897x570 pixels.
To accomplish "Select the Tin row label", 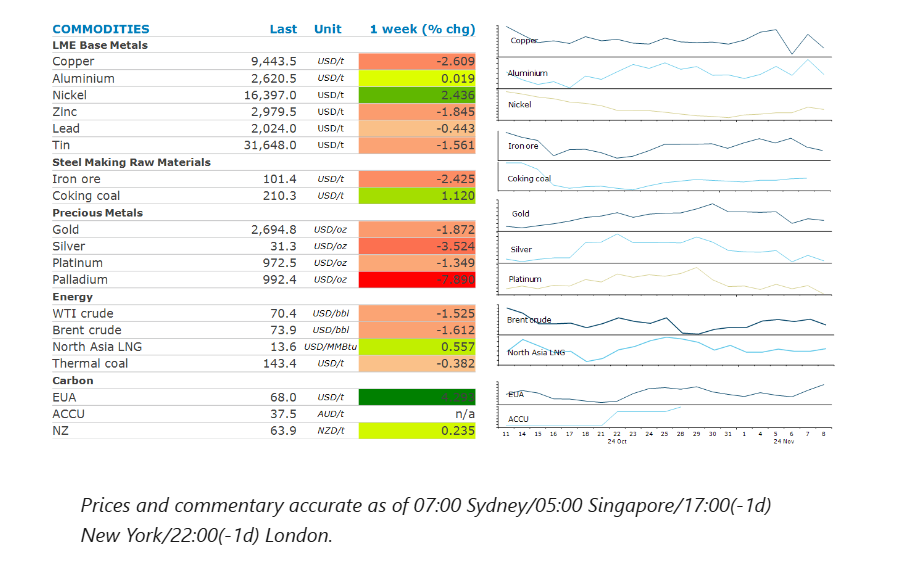I will click(x=61, y=145).
